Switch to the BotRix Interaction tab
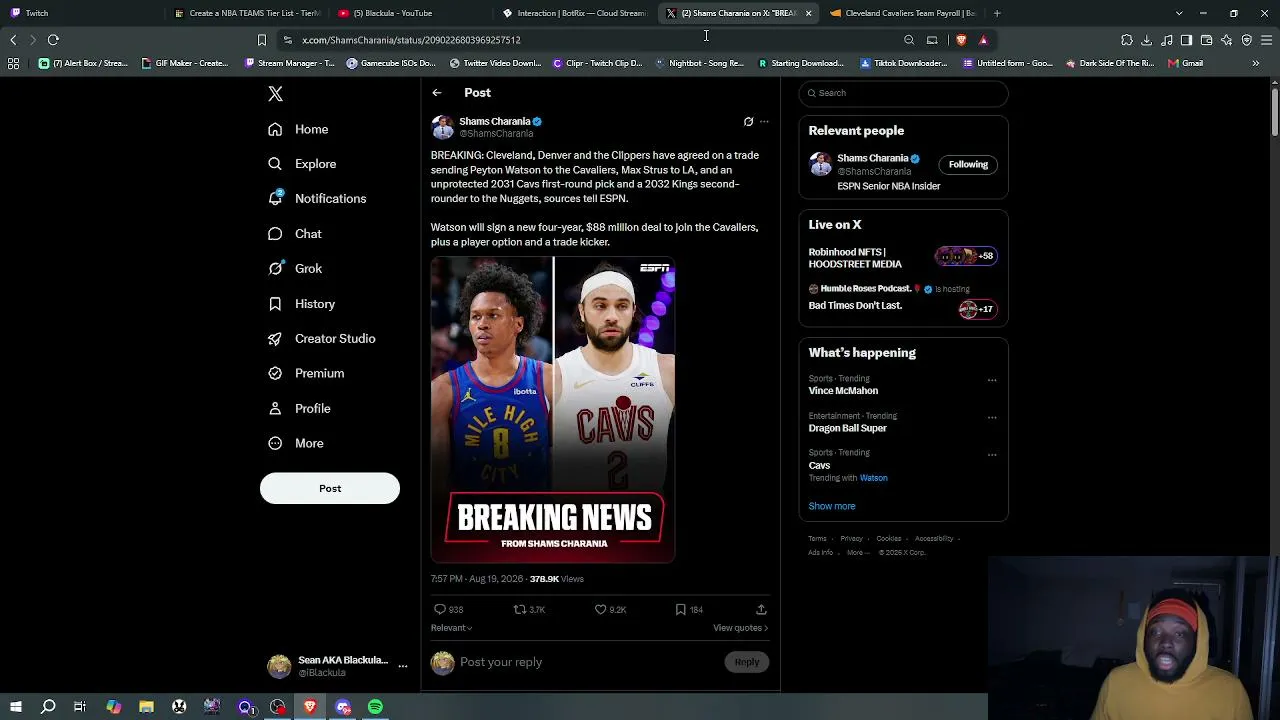The width and height of the screenshot is (1280, 720). (x=575, y=13)
